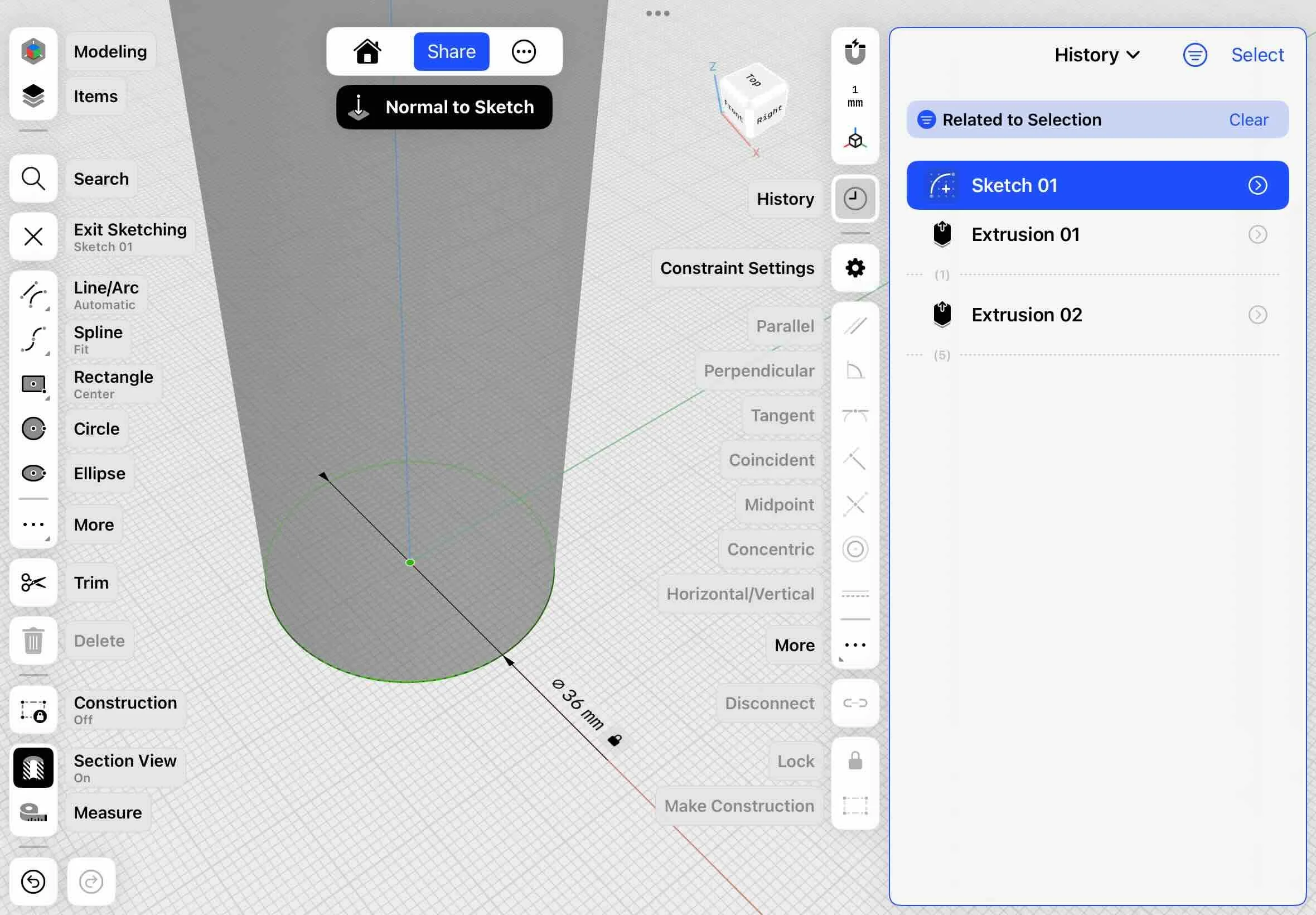Clear the Related to Selection filter
Viewport: 1316px width, 915px height.
(1248, 120)
